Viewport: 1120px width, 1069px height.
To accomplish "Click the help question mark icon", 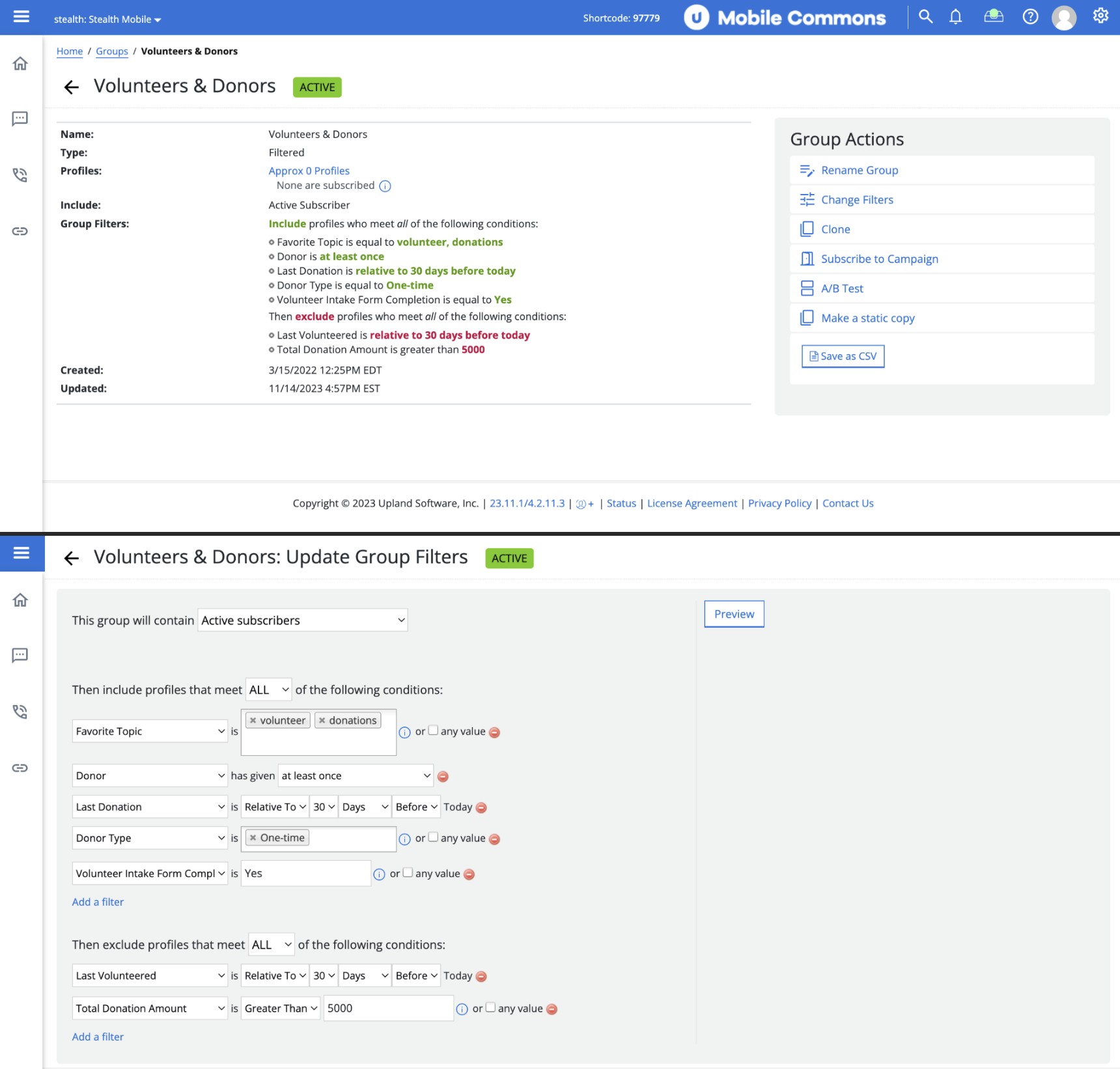I will (1030, 17).
